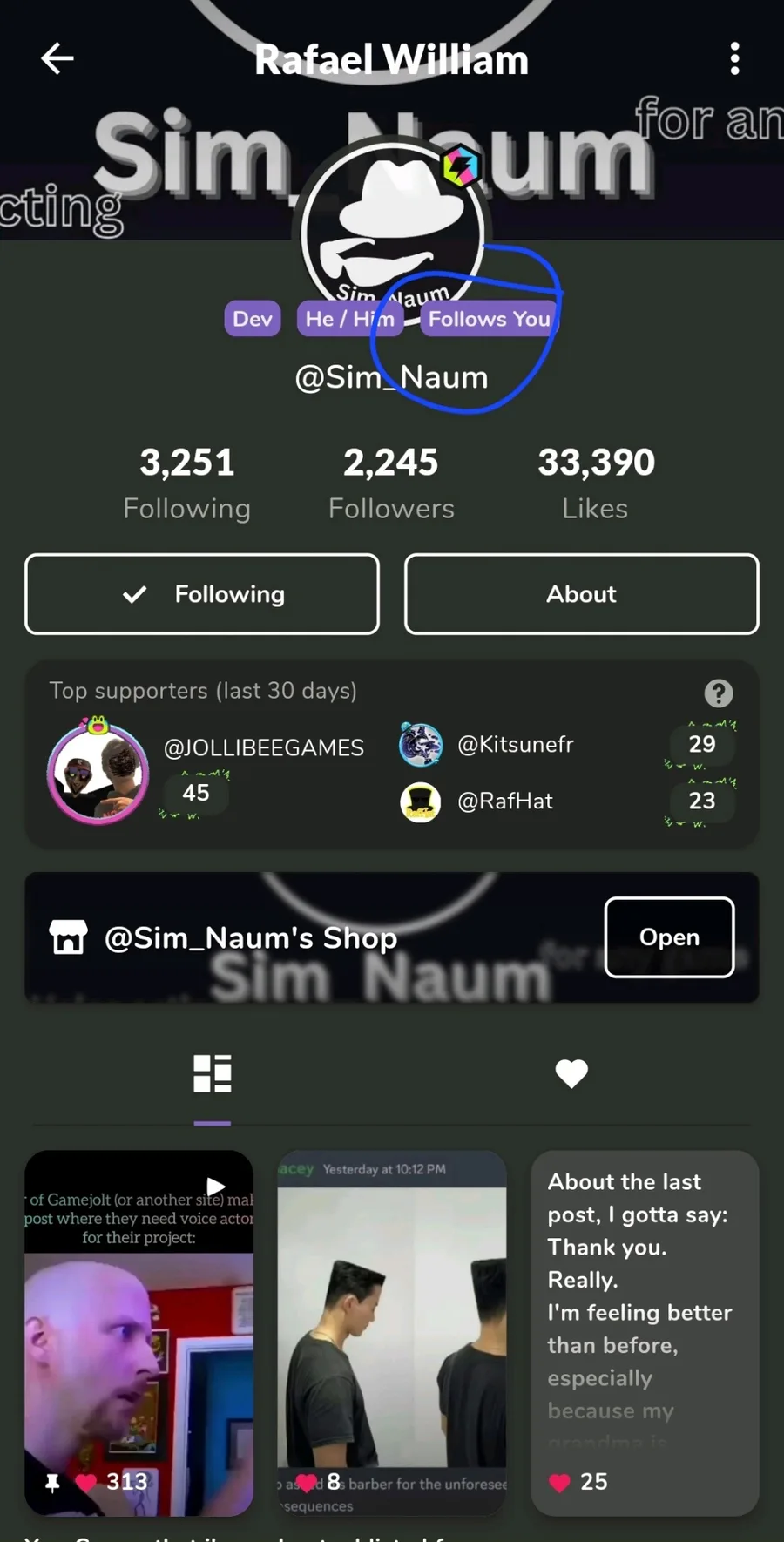View the 2,245 Followers list
Image resolution: width=784 pixels, height=1542 pixels.
(391, 484)
